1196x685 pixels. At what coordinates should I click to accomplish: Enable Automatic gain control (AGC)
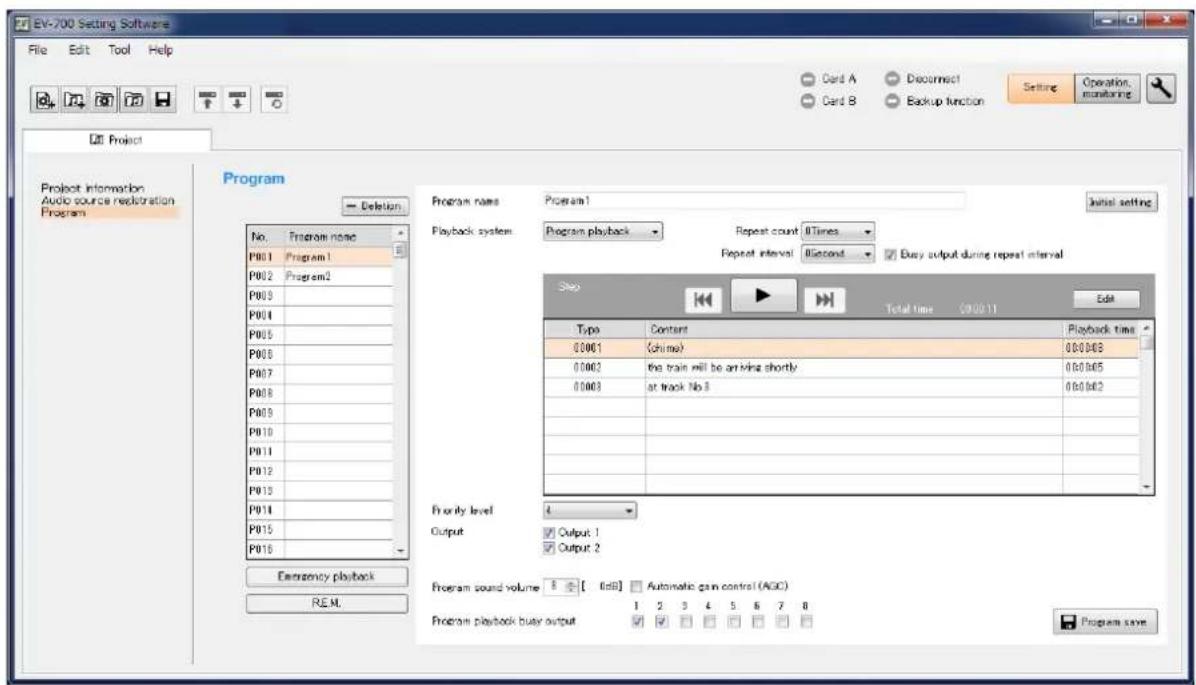pos(636,587)
